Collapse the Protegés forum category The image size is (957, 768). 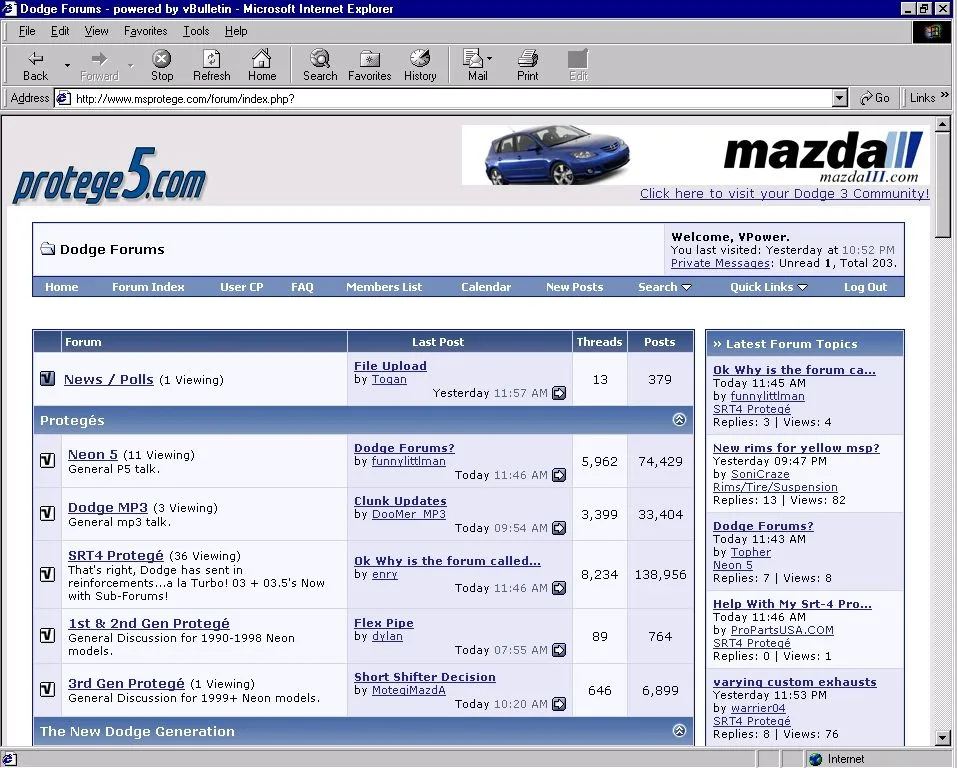680,420
